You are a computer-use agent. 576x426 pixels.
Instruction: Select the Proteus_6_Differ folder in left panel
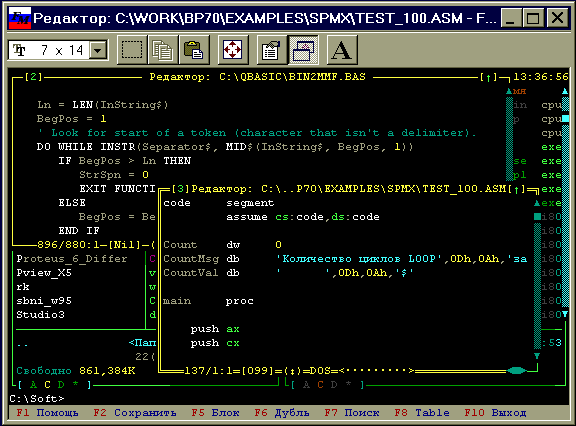pos(72,259)
